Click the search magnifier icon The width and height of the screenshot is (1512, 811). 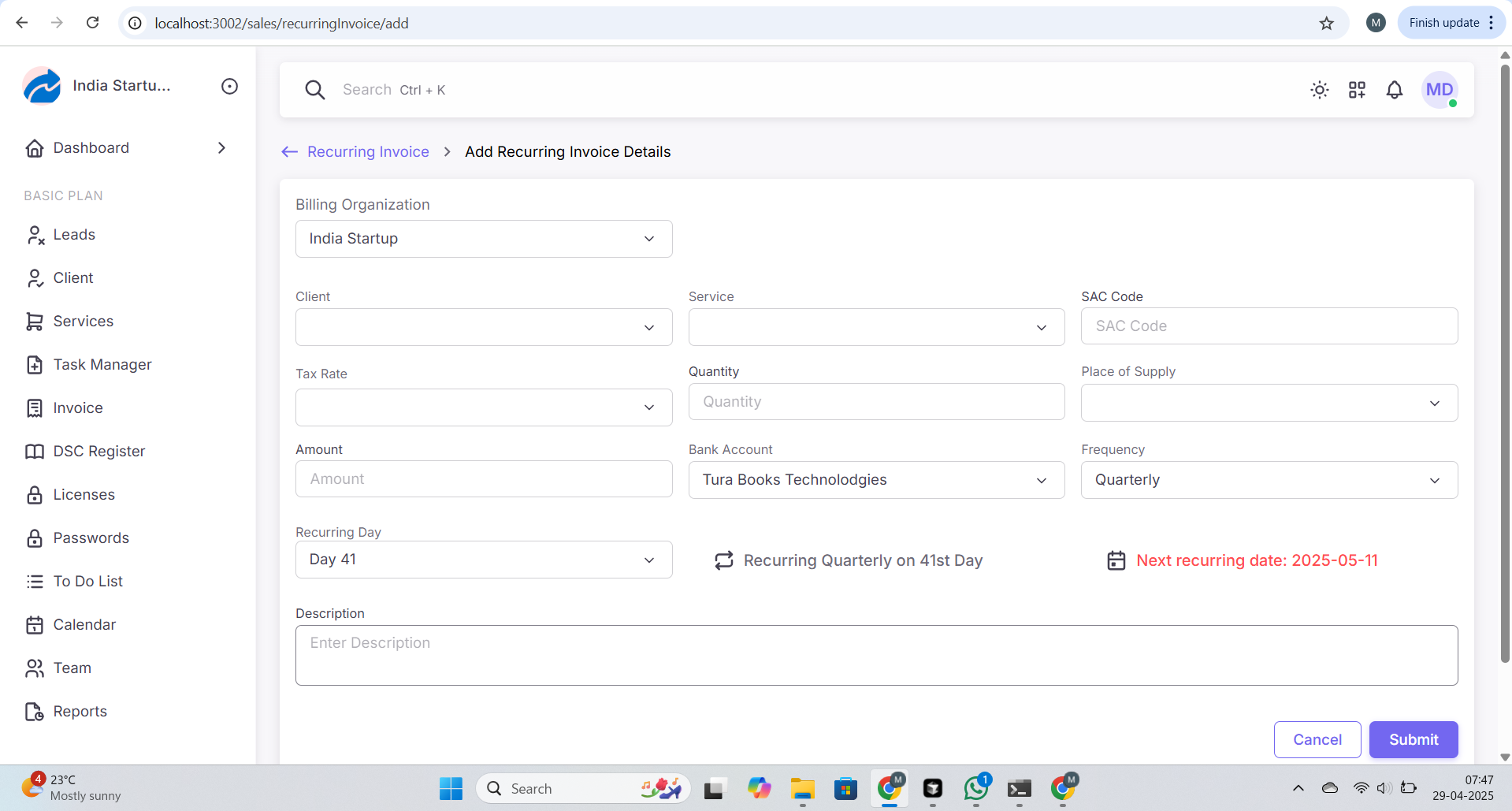(x=315, y=90)
